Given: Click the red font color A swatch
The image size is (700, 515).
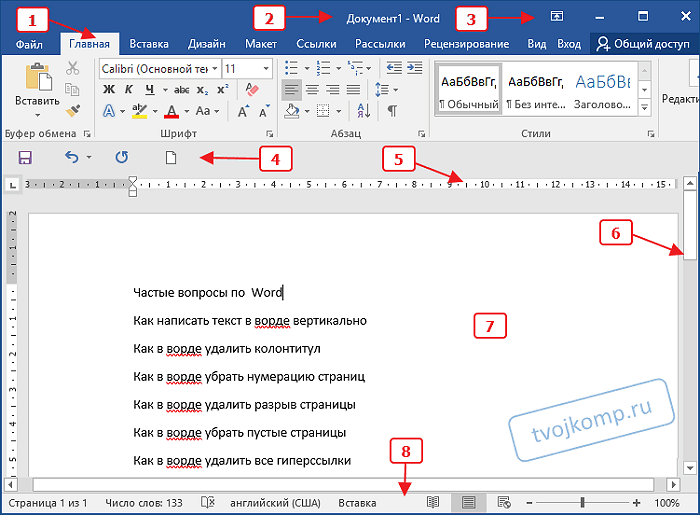Looking at the screenshot, I should pyautogui.click(x=171, y=111).
